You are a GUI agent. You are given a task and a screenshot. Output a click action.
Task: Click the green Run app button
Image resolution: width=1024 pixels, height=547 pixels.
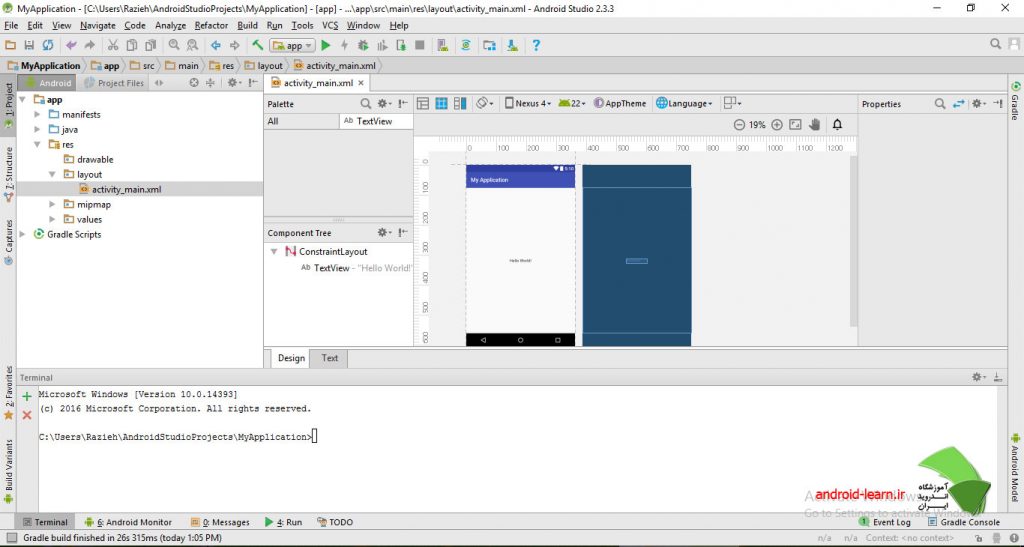[325, 46]
